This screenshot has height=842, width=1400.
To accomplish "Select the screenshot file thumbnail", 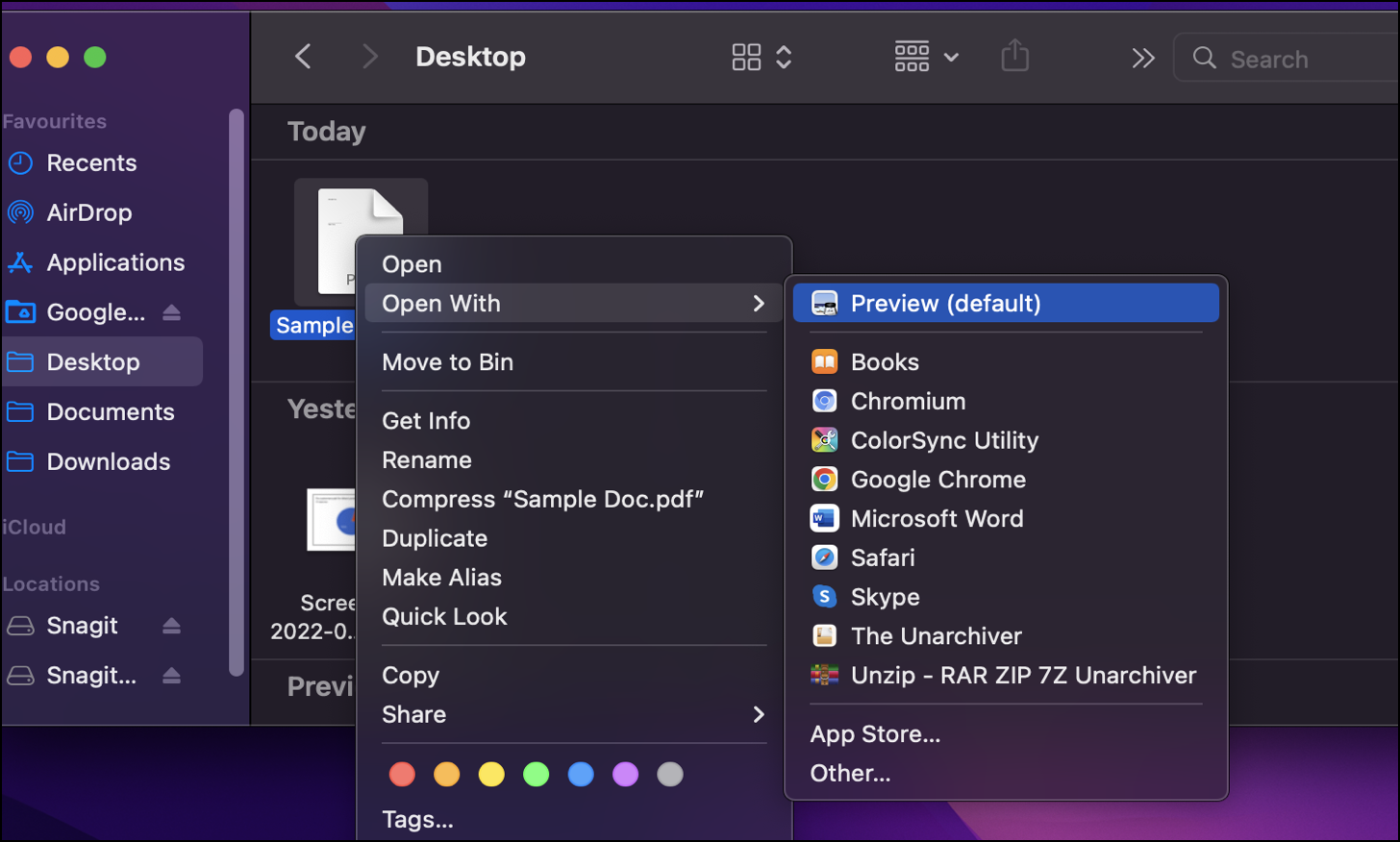I will 332,519.
